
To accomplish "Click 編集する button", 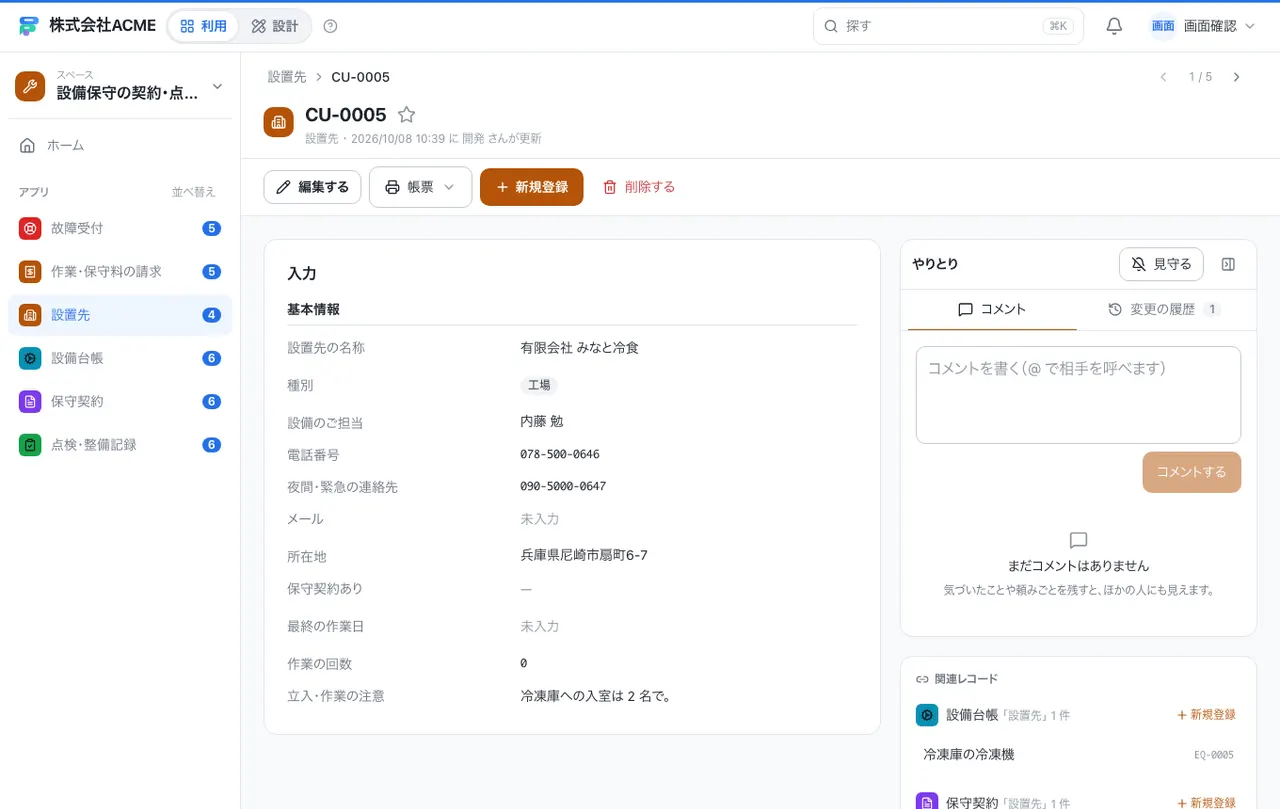I will [312, 187].
